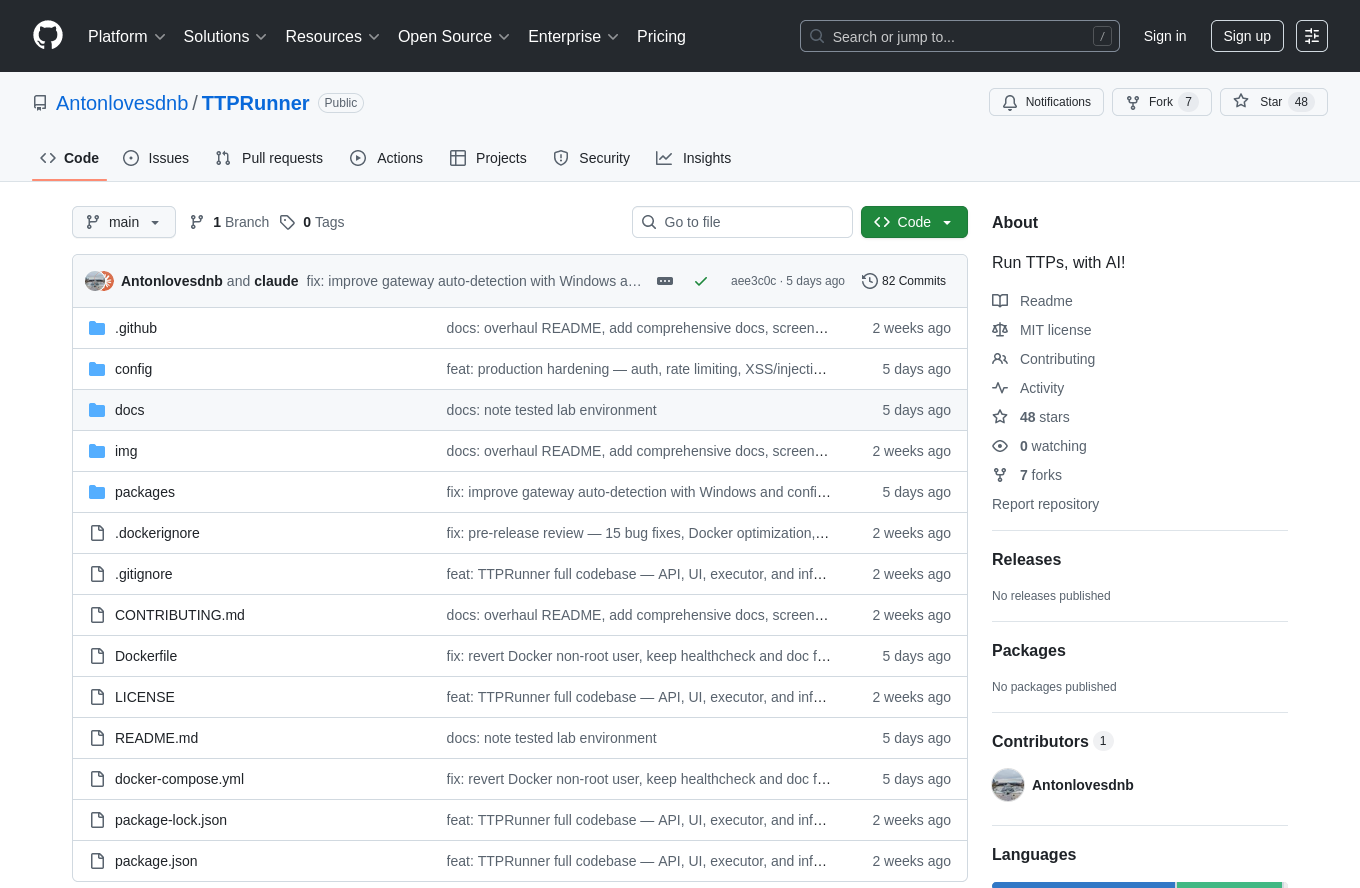Open the docs folder icon
1360x888 pixels.
pyautogui.click(x=97, y=410)
